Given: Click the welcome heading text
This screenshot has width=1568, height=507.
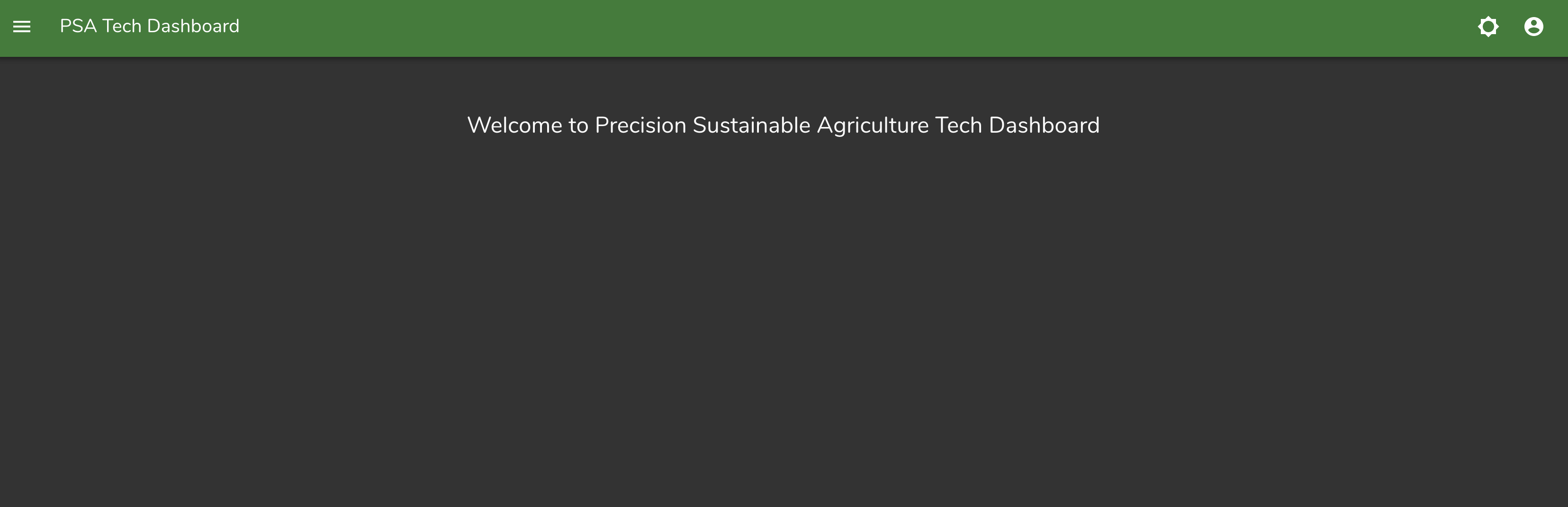Looking at the screenshot, I should pyautogui.click(x=784, y=125).
